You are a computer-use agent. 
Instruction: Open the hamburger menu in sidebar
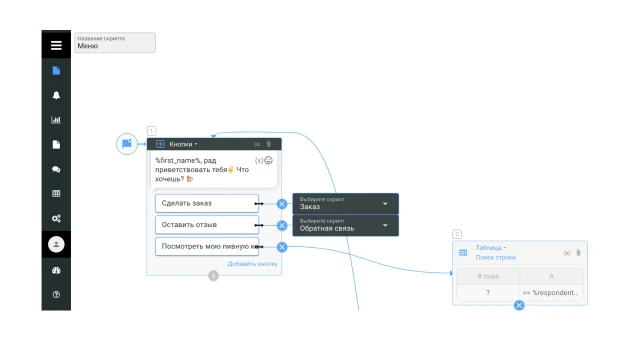point(56,45)
